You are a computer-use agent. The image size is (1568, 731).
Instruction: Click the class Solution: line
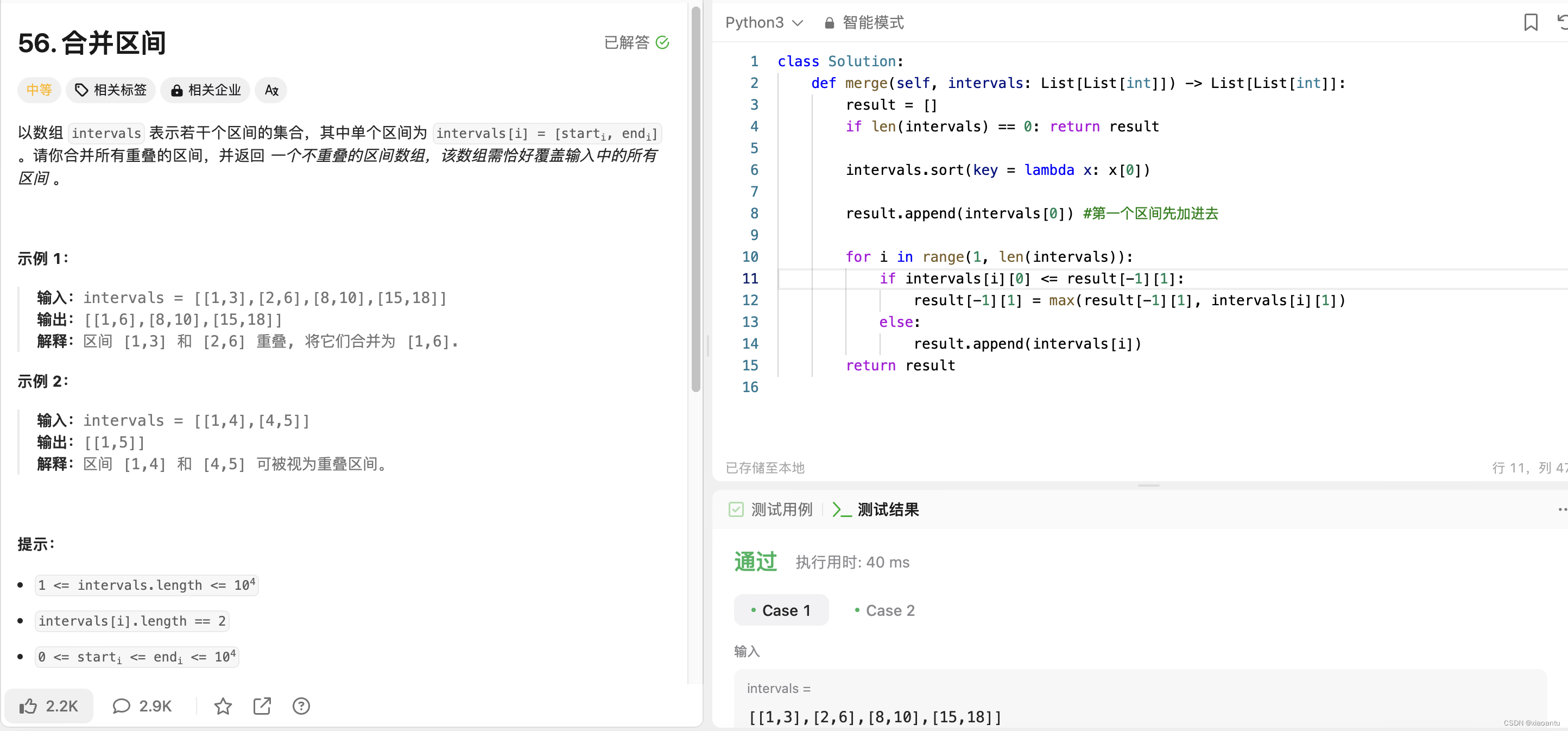(x=840, y=61)
